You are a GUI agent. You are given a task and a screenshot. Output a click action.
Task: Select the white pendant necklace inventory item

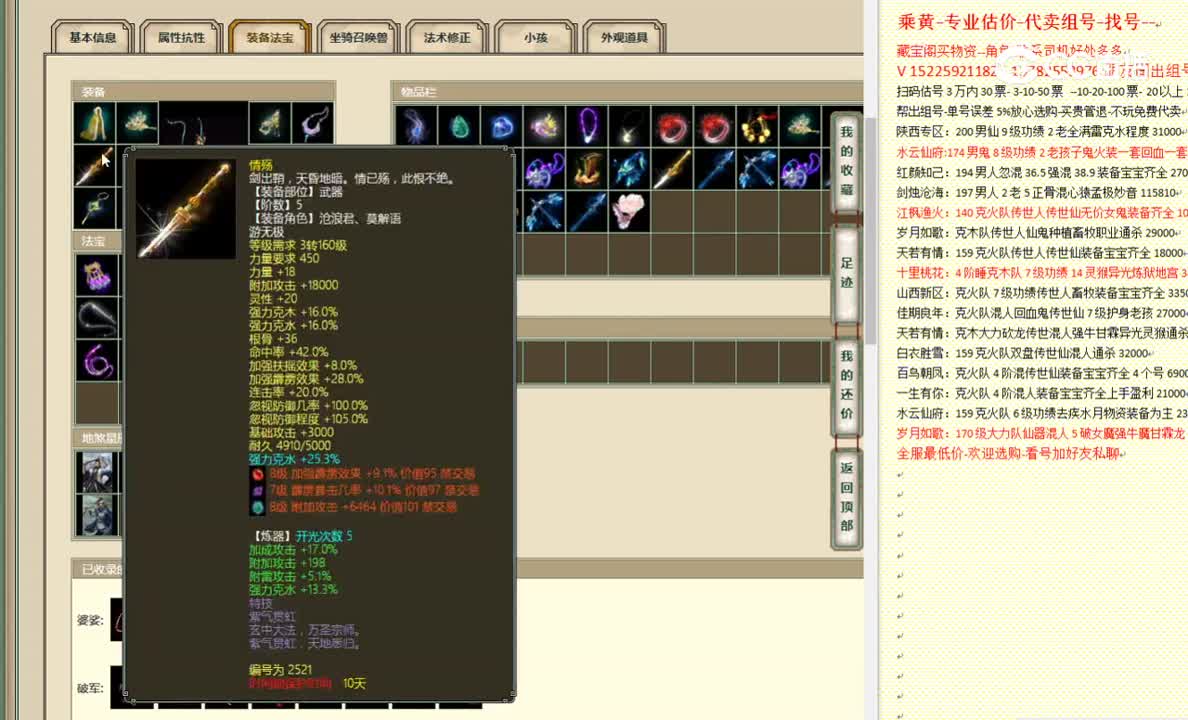pyautogui.click(x=629, y=125)
